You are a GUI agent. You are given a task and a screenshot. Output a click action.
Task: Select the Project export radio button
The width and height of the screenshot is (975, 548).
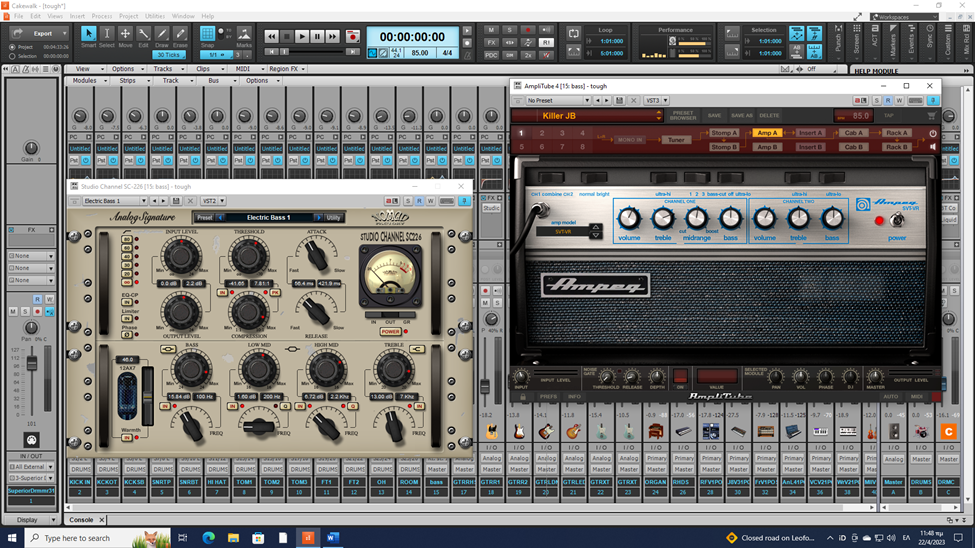coord(12,47)
